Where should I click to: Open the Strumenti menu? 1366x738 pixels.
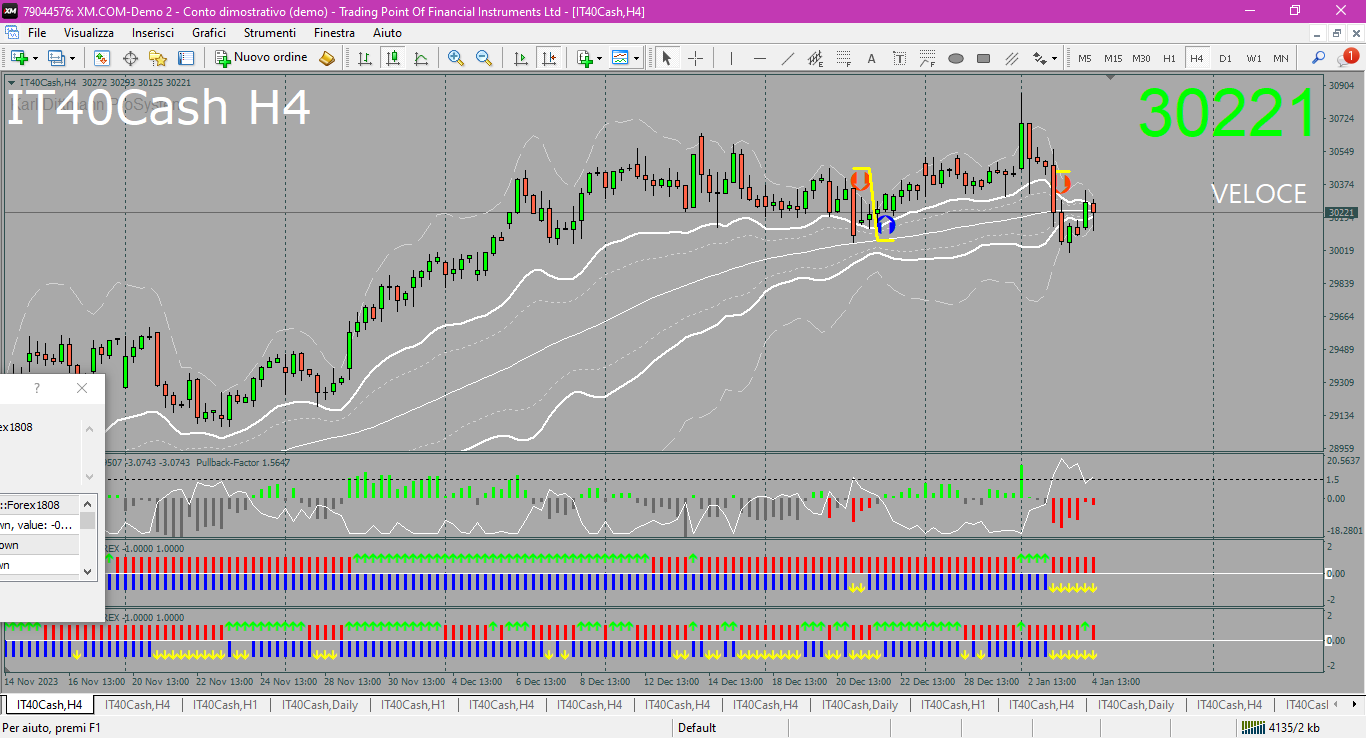[270, 33]
